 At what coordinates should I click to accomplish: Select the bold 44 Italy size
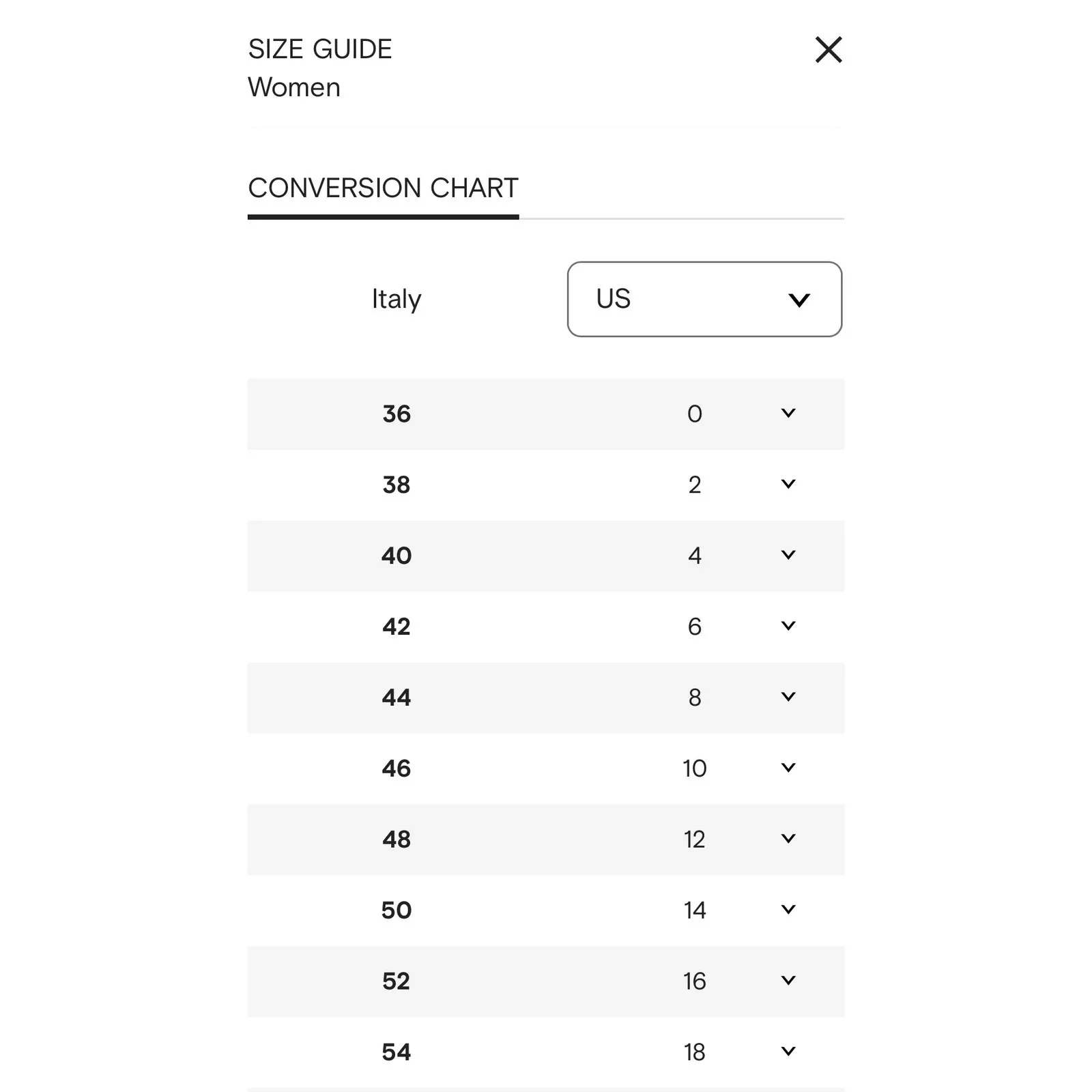point(397,698)
